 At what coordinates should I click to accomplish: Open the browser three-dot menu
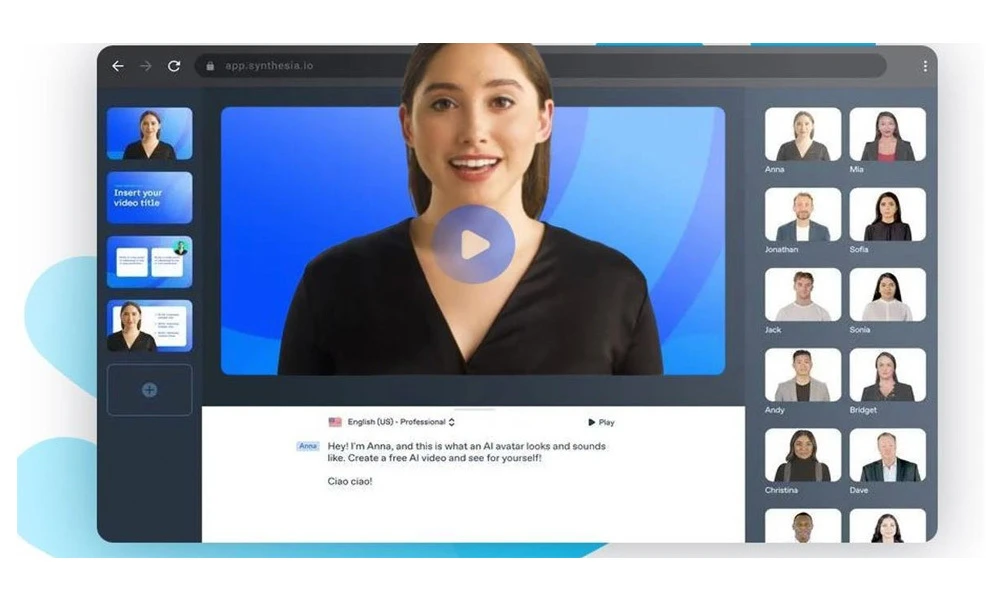coord(927,65)
